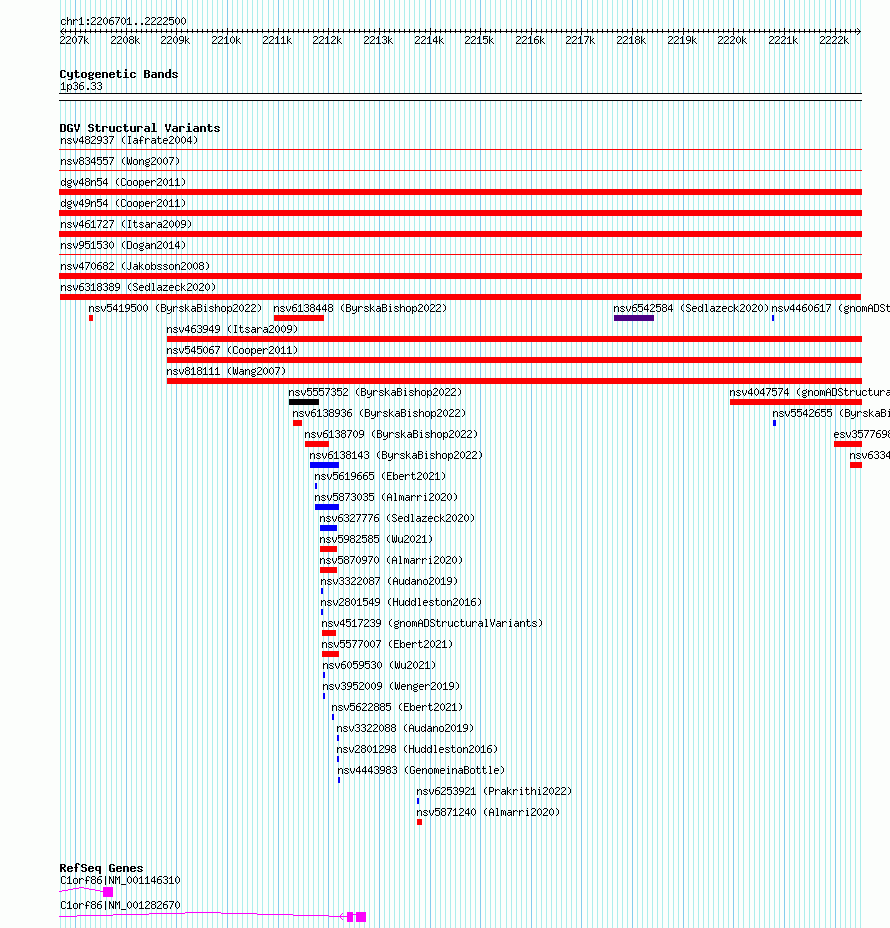890x928 pixels.
Task: Click the small red nsv5419500 feature bar
Action: coord(91,318)
